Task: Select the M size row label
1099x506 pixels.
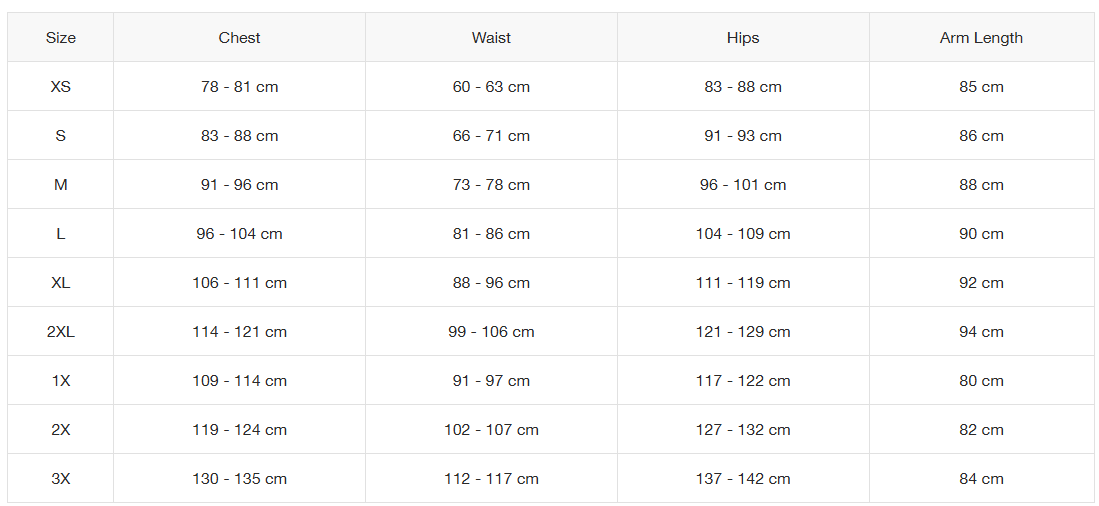Action: tap(60, 185)
